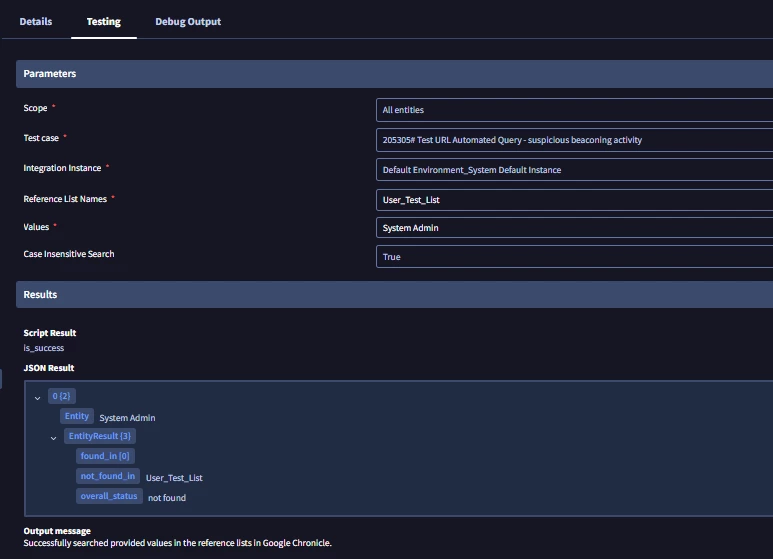Click the Case Insensitive Search label

coord(69,254)
